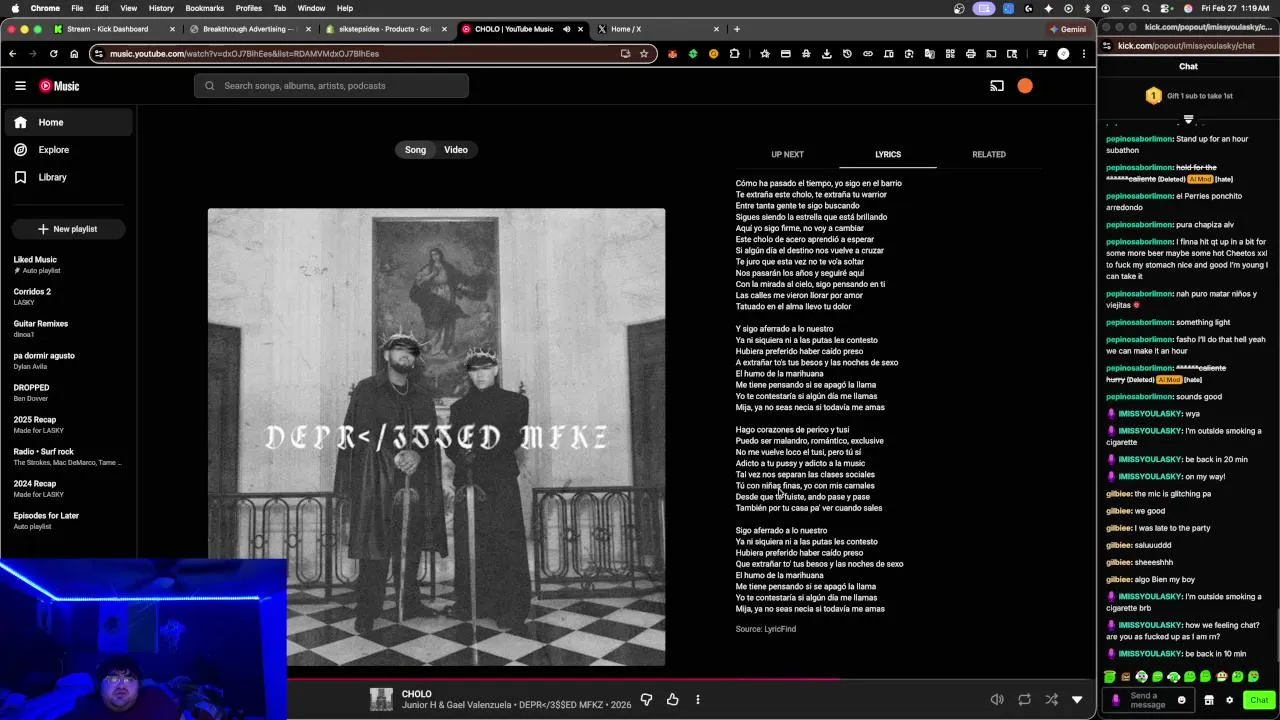
Task: Open the Profiles menu in the menu bar
Action: point(249,8)
